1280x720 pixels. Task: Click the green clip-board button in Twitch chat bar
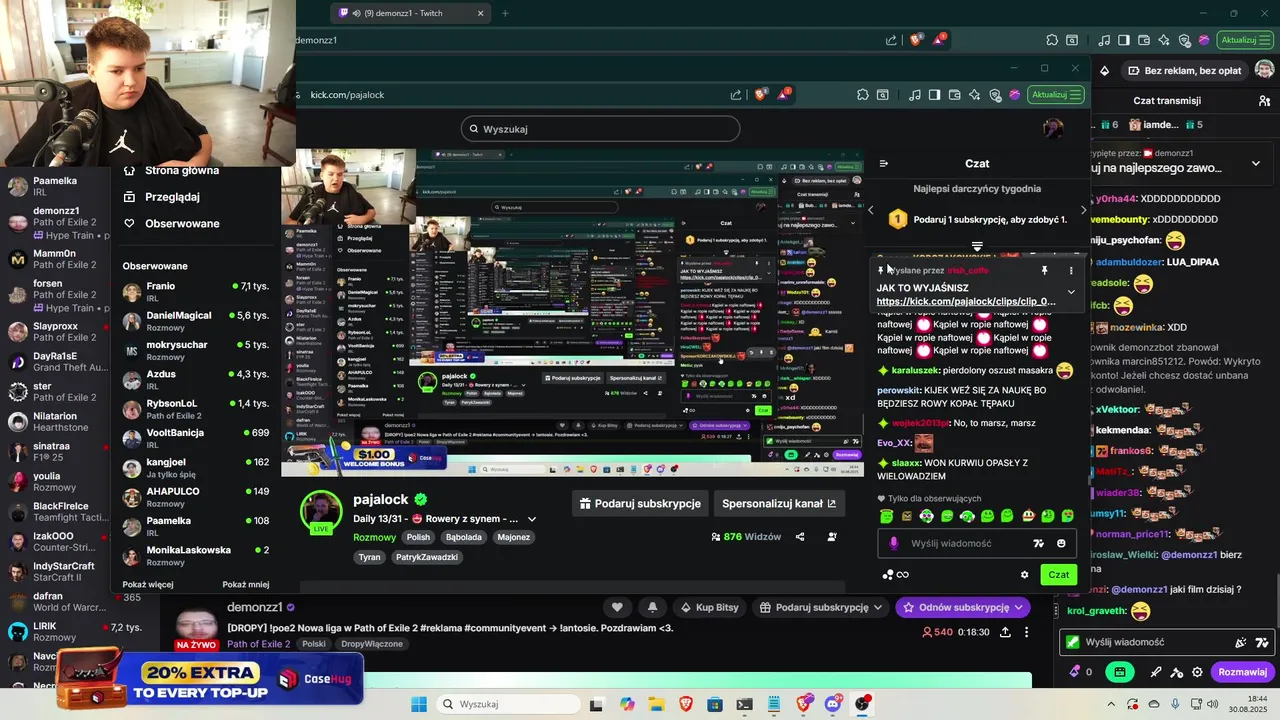[x=1120, y=672]
